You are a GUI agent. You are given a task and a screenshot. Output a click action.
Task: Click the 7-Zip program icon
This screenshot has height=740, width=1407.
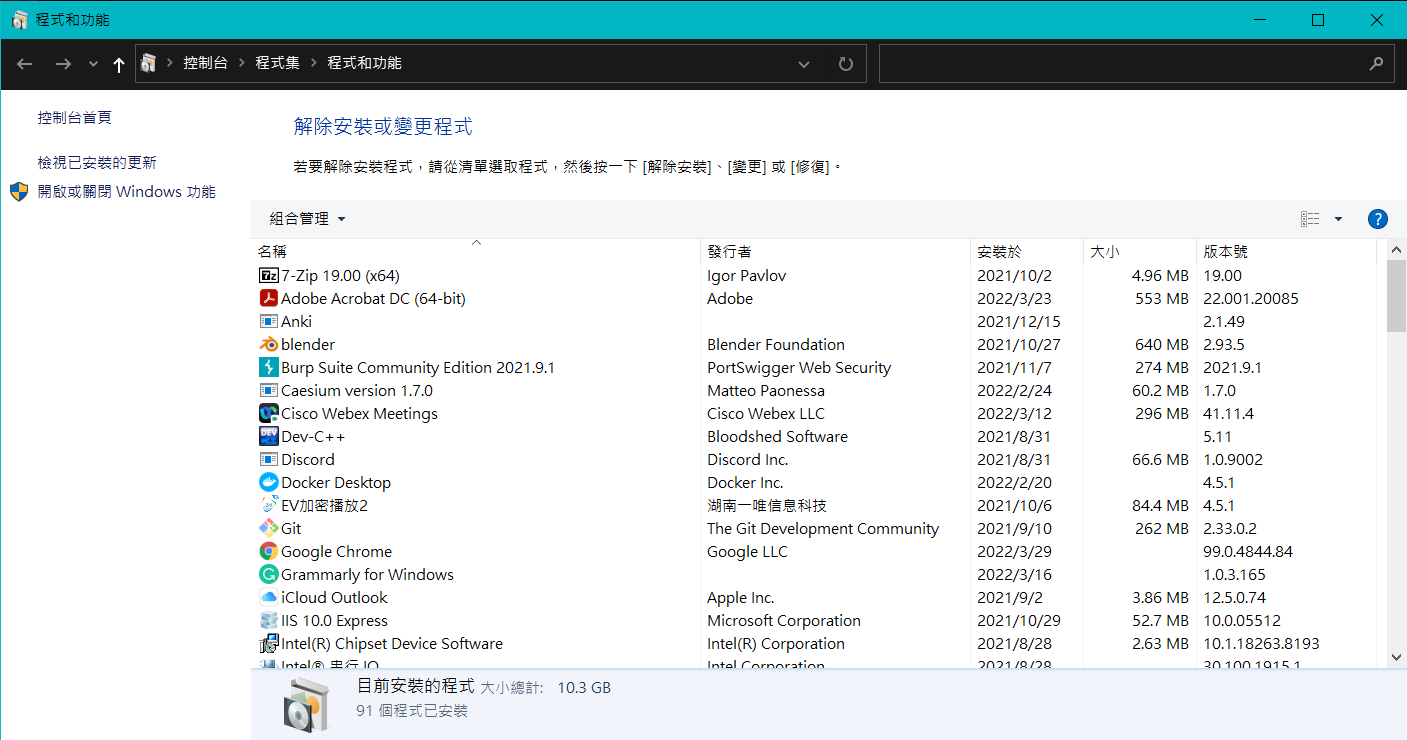[268, 275]
